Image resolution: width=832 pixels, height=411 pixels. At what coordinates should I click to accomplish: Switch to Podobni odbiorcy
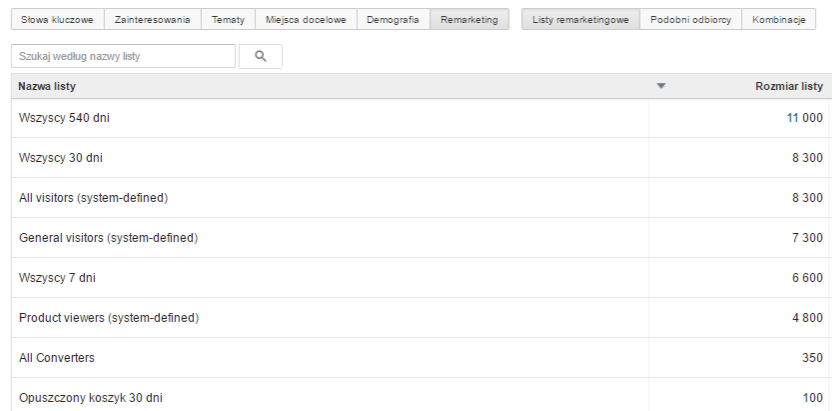pyautogui.click(x=688, y=22)
